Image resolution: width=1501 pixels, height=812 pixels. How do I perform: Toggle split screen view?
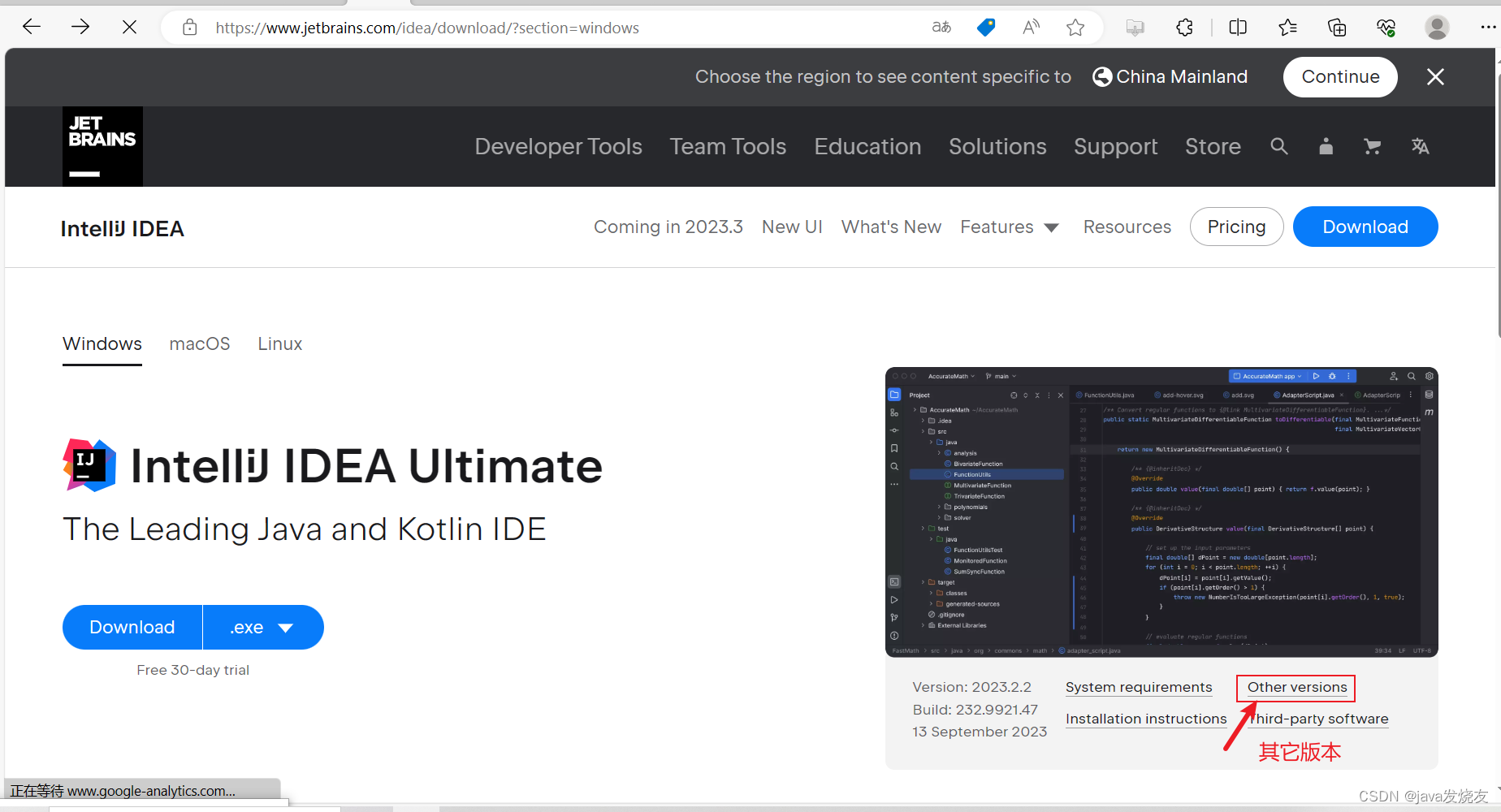click(x=1238, y=28)
